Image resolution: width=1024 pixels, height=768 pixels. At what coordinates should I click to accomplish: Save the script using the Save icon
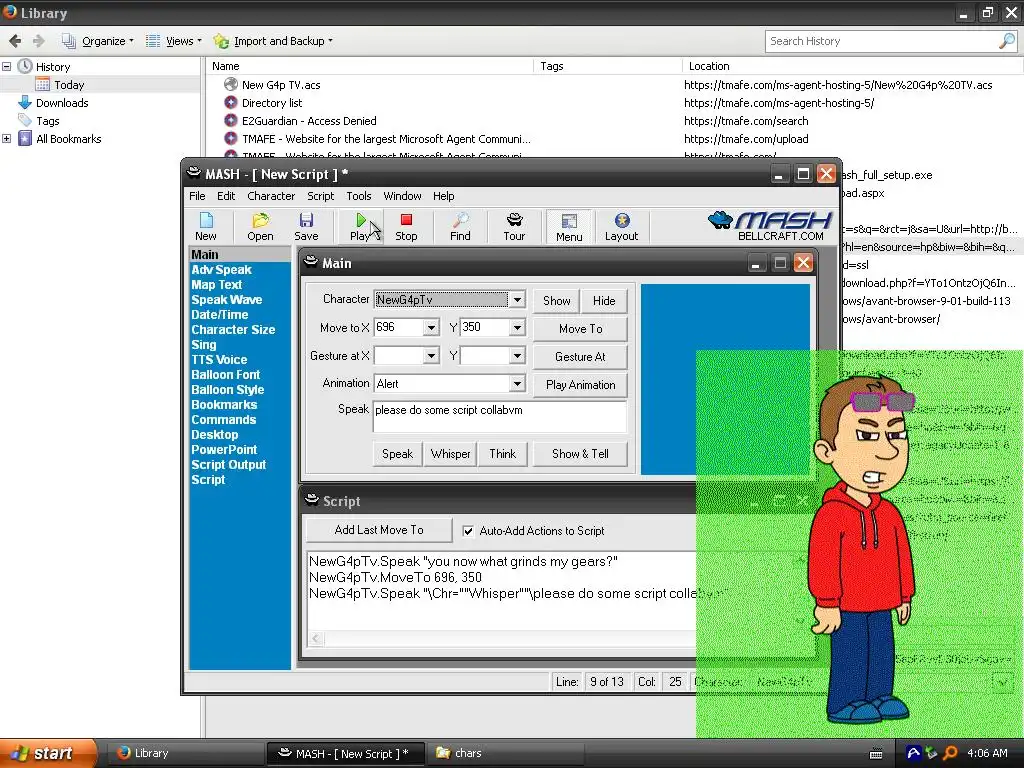[x=306, y=227]
